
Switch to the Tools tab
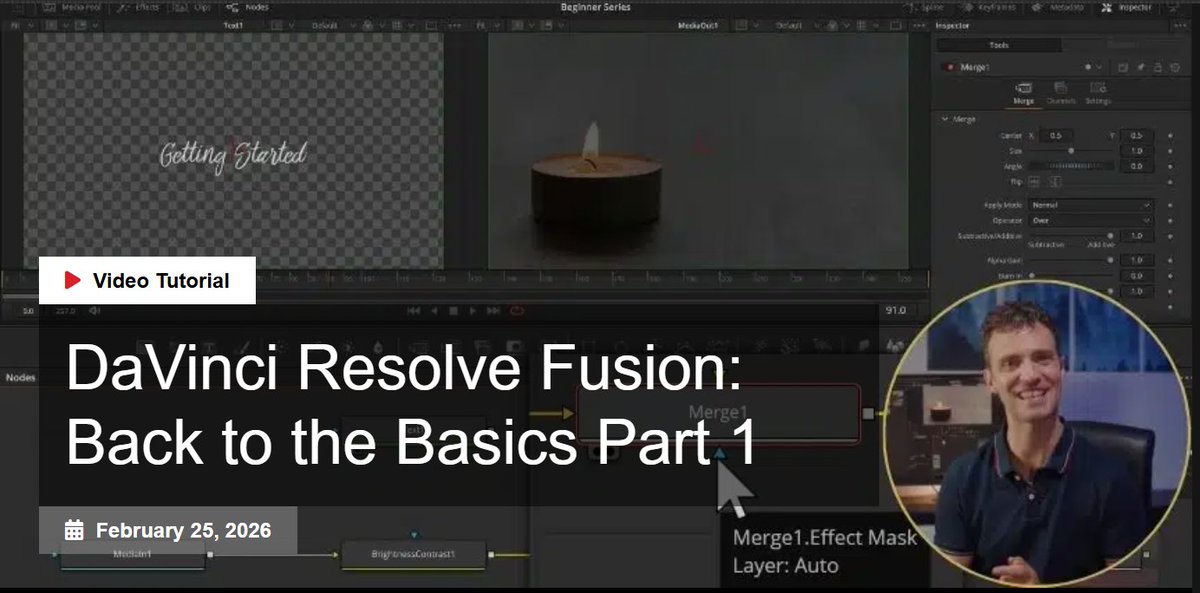(x=998, y=45)
